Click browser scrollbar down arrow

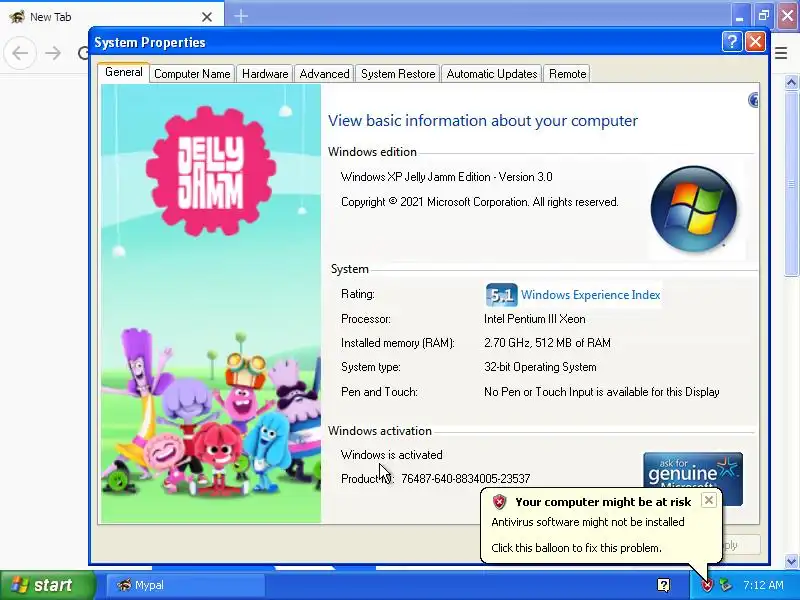791,561
